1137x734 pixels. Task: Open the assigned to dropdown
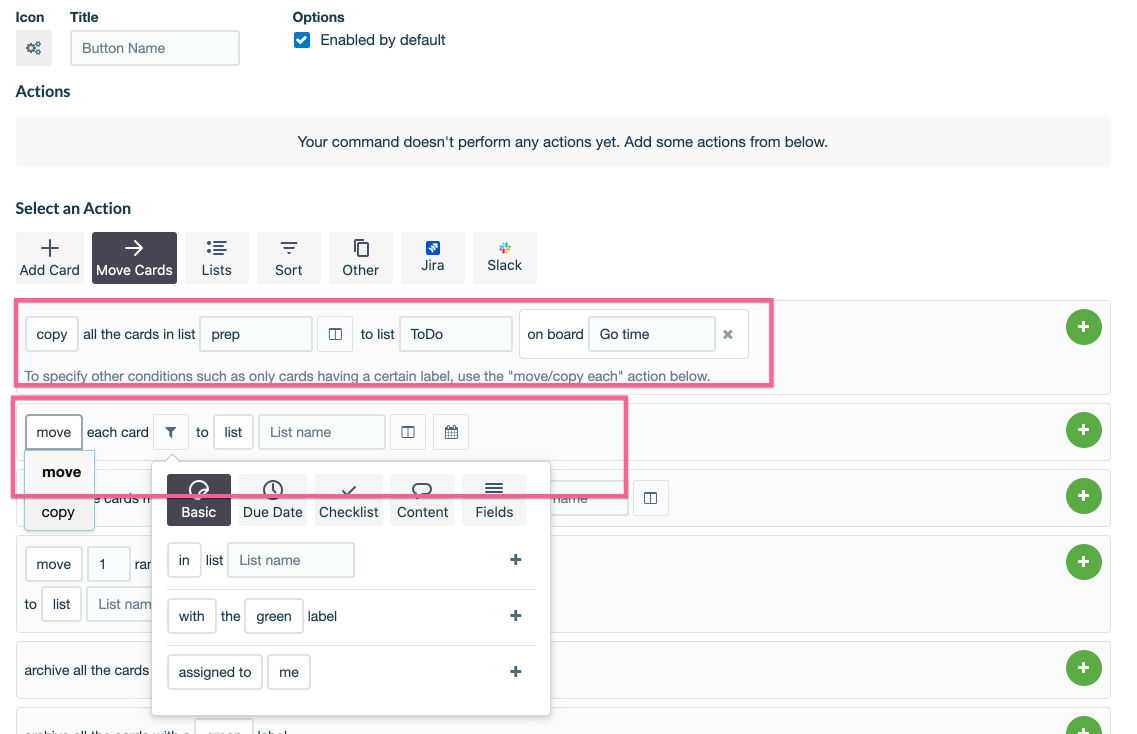(214, 671)
